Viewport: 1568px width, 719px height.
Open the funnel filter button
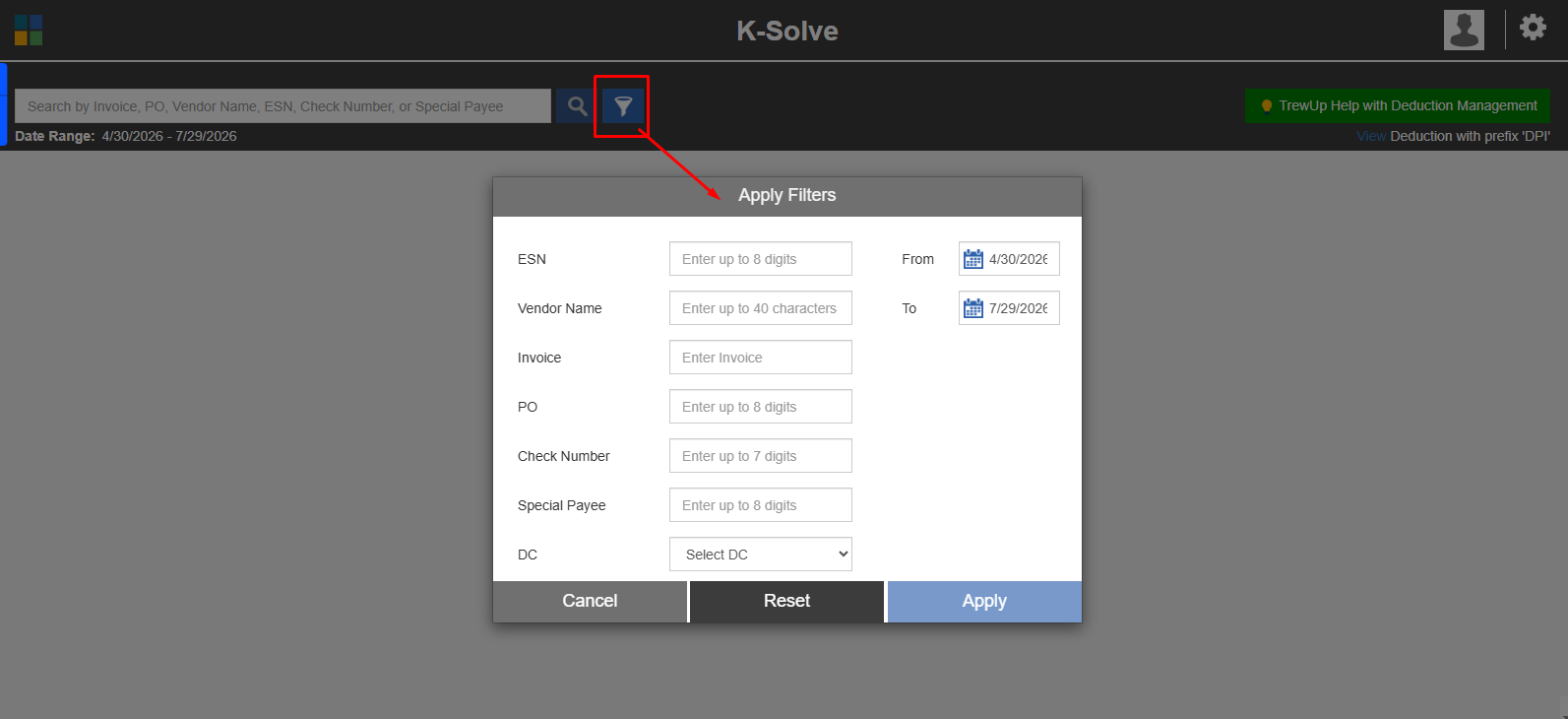point(623,105)
